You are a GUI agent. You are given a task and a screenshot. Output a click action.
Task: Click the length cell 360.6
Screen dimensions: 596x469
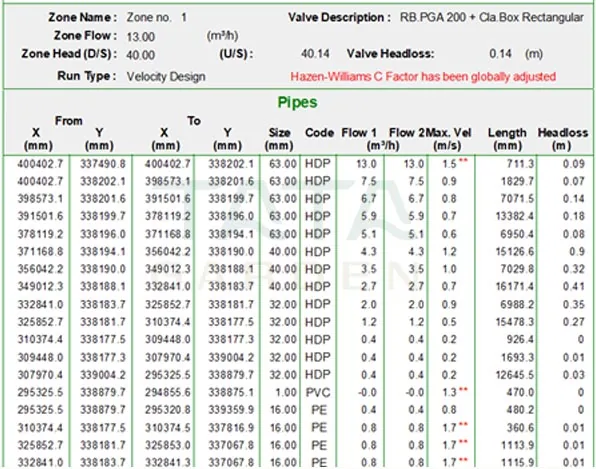[520, 428]
